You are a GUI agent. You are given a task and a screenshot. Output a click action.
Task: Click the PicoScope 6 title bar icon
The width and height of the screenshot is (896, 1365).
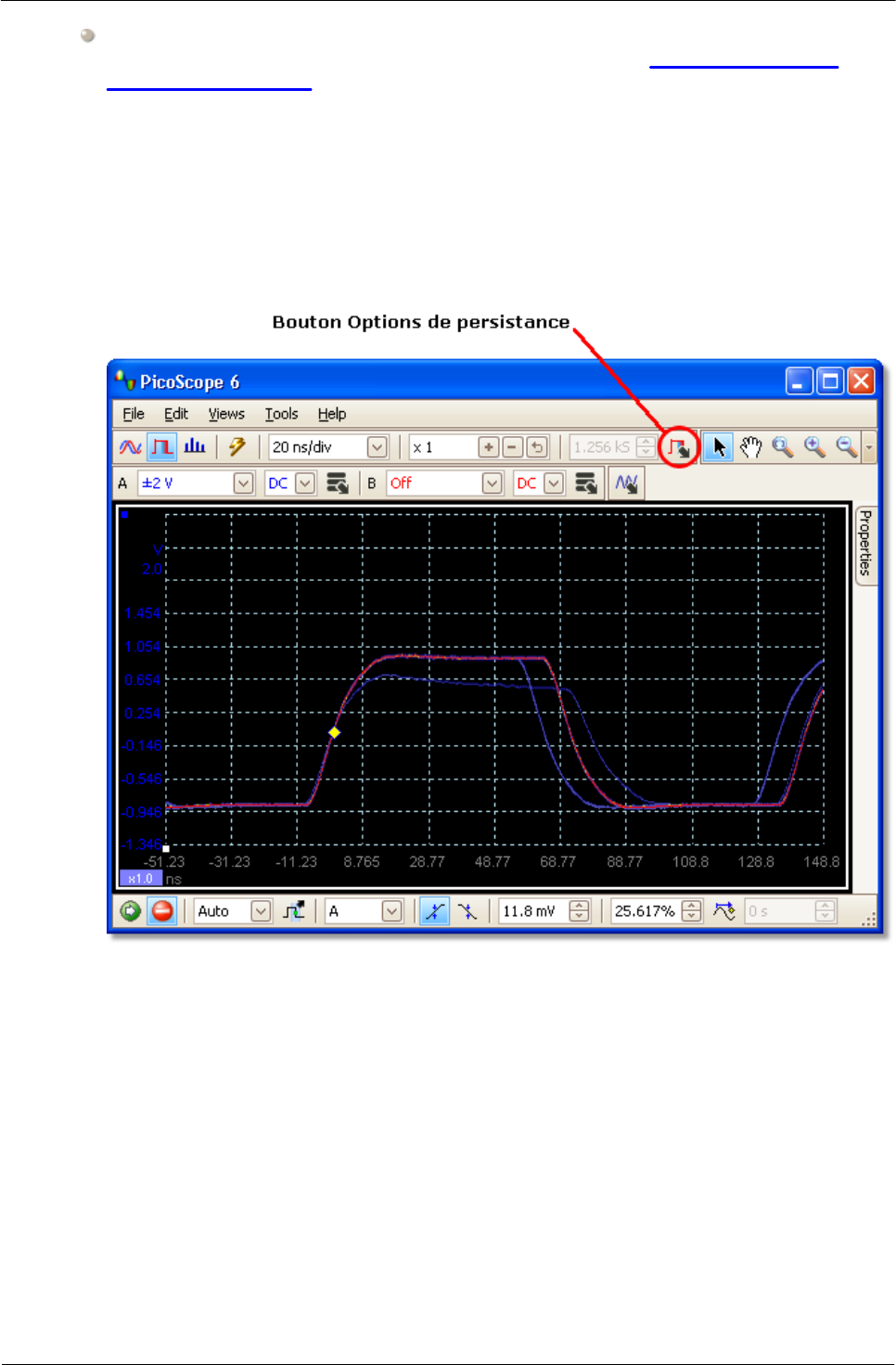[x=124, y=380]
